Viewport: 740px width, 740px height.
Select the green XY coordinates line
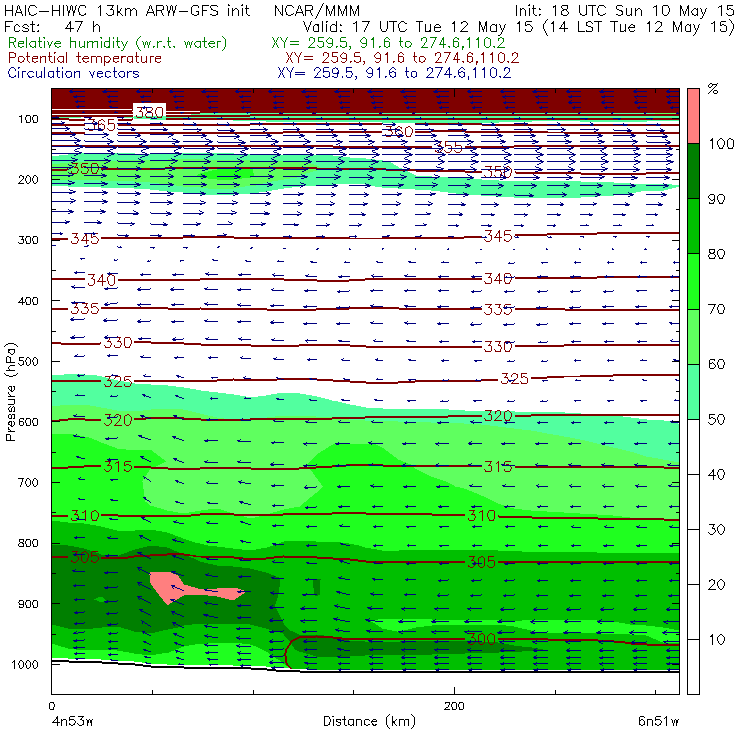coord(388,43)
